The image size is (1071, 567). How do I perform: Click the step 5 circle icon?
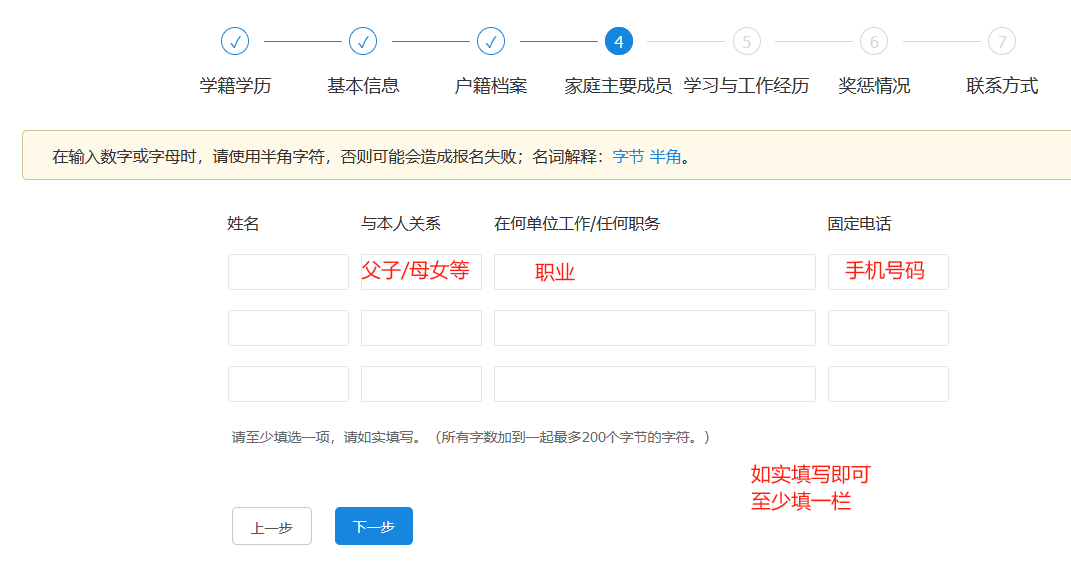tap(746, 42)
